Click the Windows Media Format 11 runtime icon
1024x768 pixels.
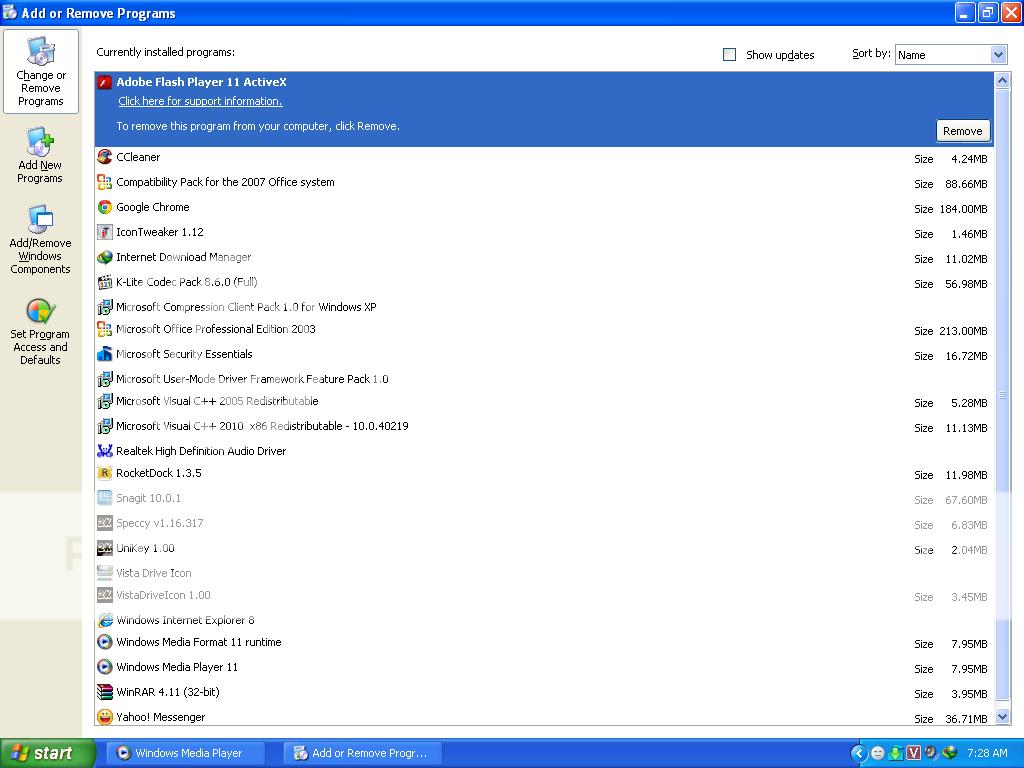coord(104,642)
